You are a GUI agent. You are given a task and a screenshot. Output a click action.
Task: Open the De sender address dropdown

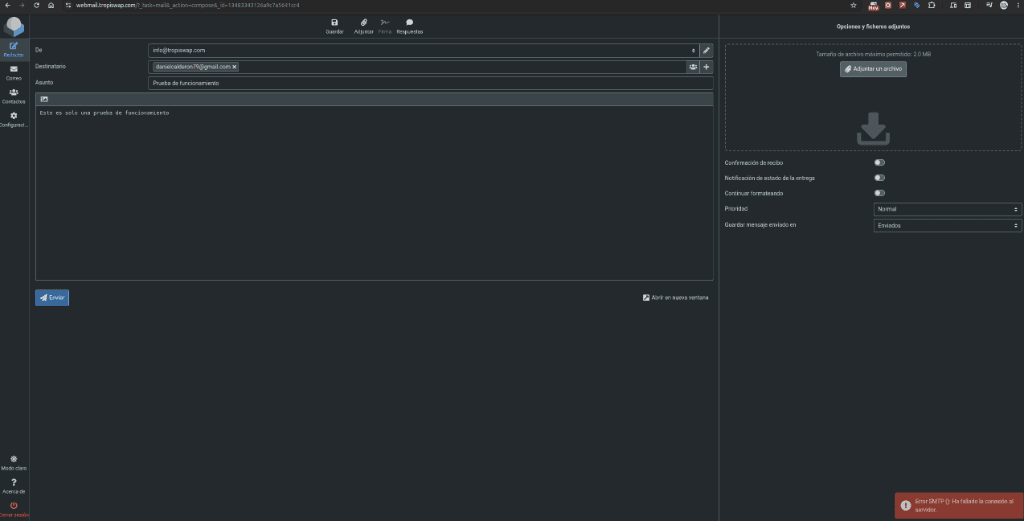coord(423,50)
